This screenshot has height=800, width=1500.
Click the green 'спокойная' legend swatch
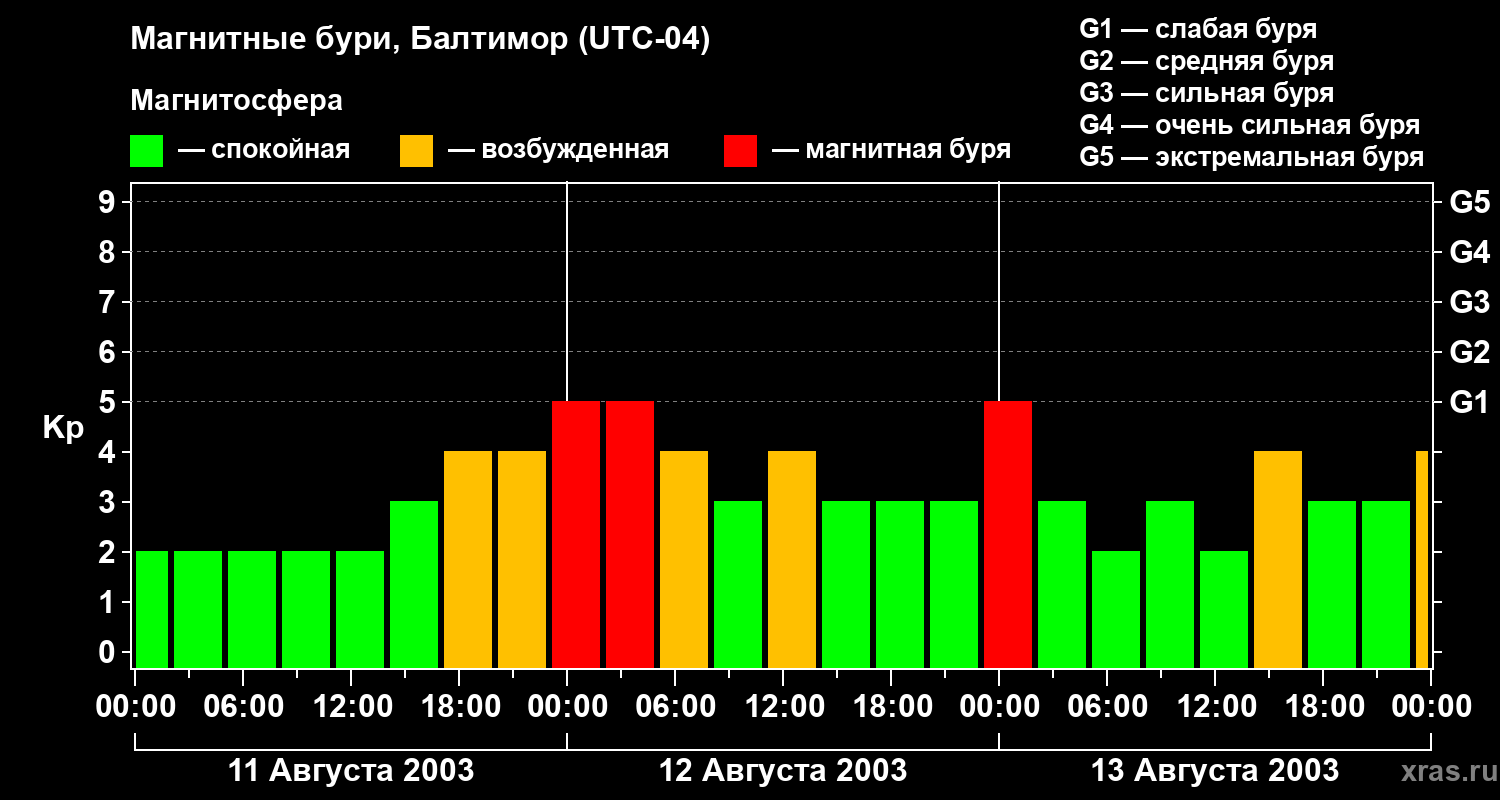point(146,151)
